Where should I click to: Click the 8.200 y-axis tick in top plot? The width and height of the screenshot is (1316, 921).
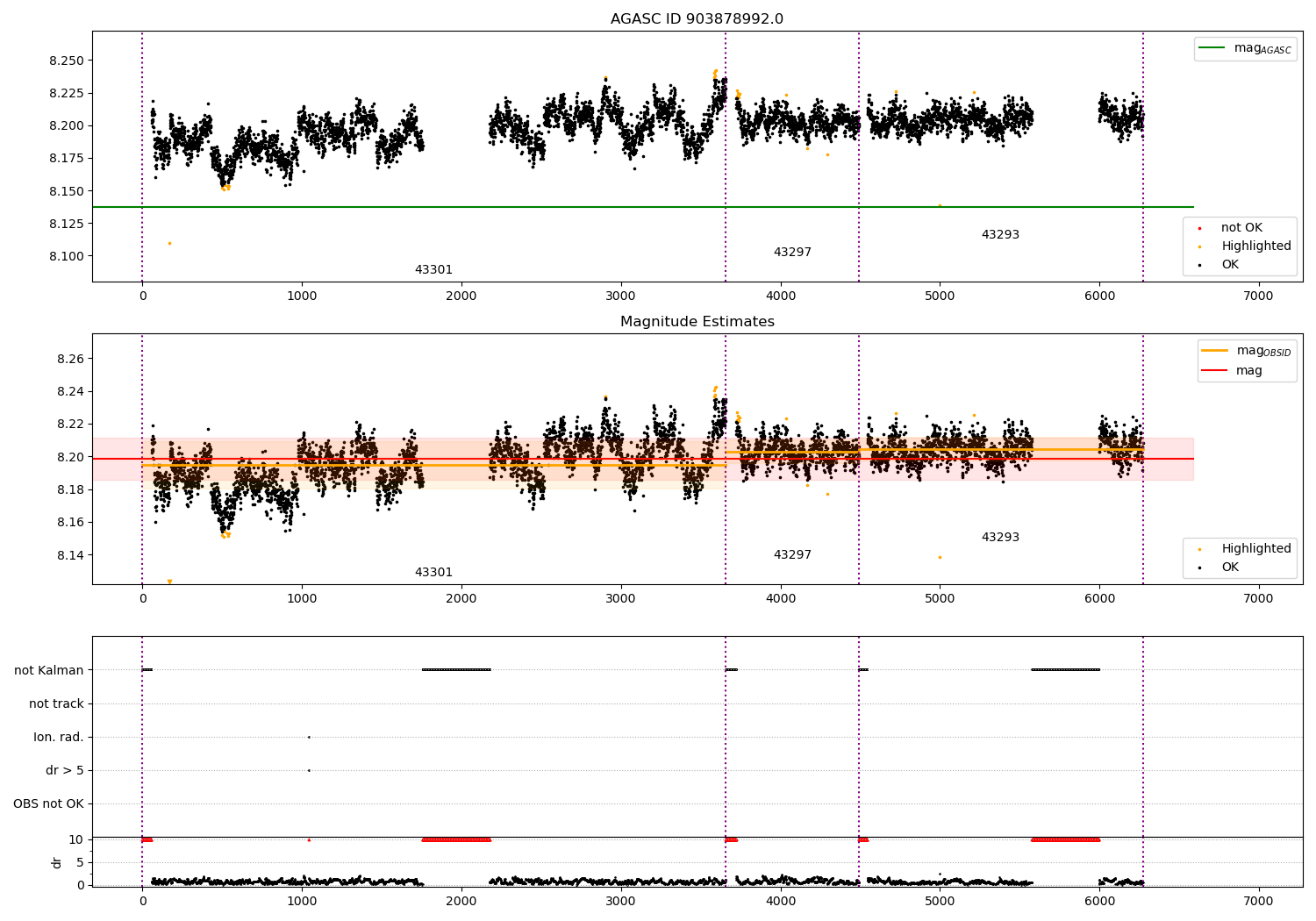click(x=67, y=126)
